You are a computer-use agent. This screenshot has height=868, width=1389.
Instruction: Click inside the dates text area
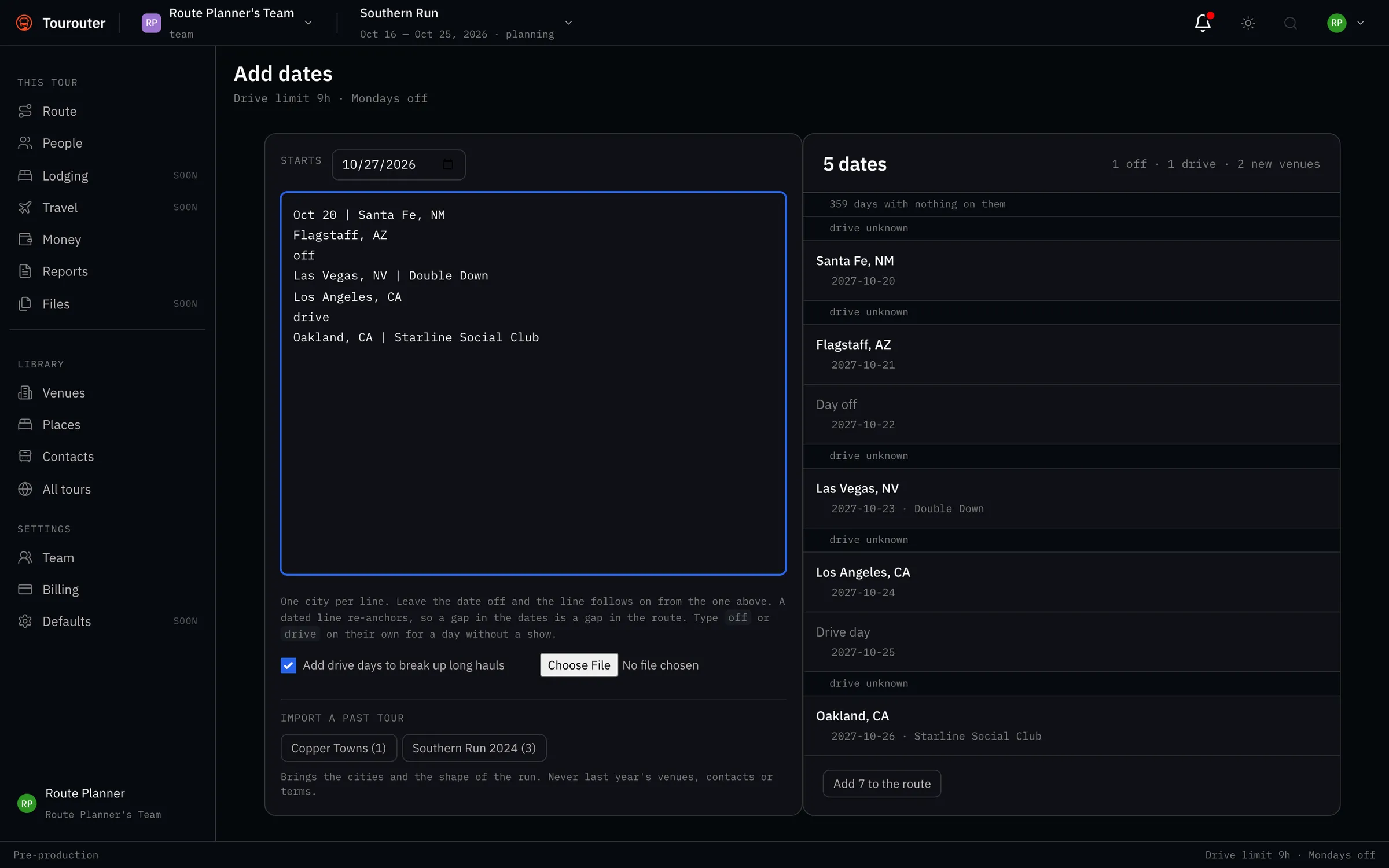533,383
